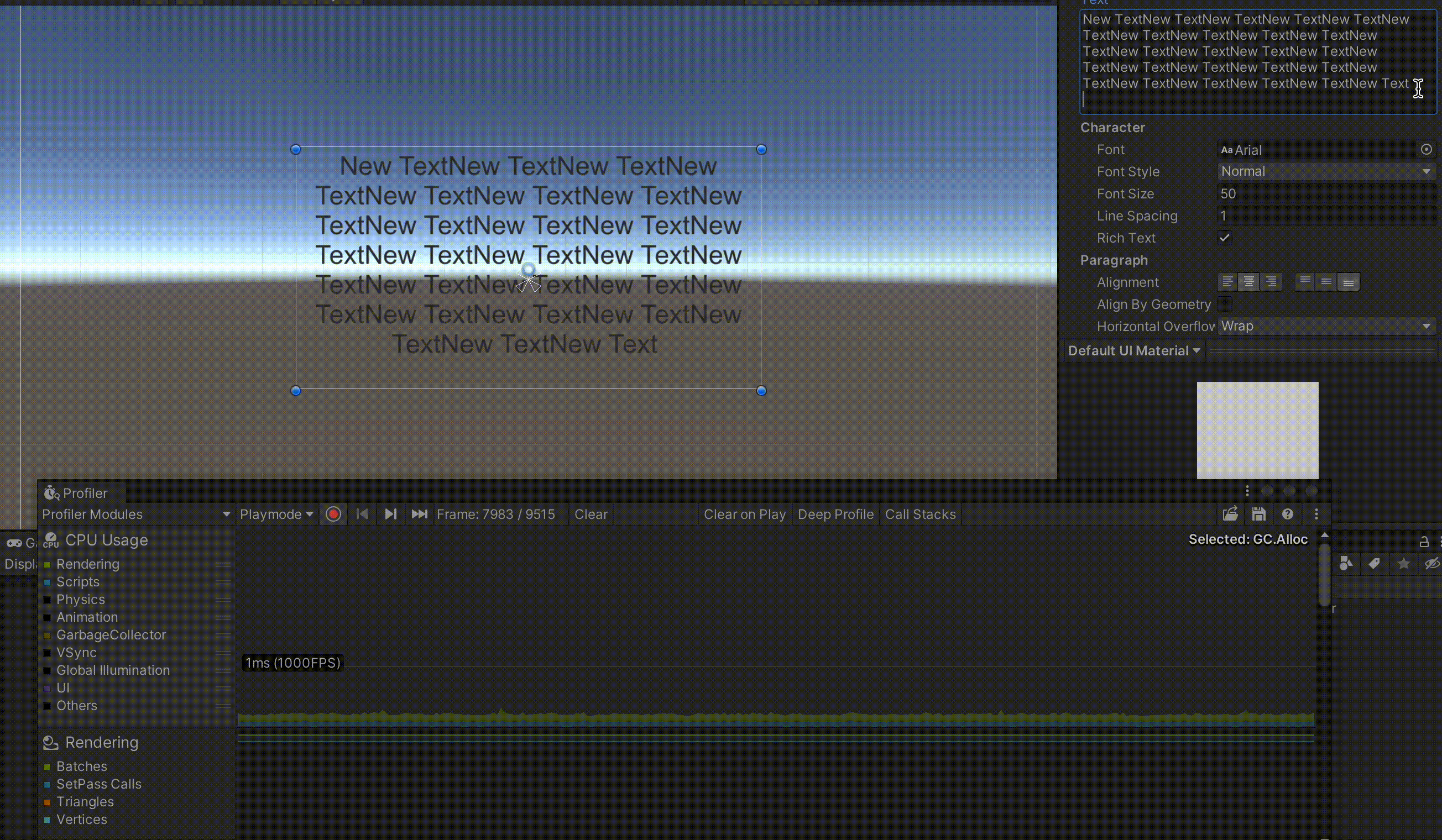Screen dimensions: 1442x840
Task: Enable Align By Geometry checkbox
Action: (x=1225, y=304)
